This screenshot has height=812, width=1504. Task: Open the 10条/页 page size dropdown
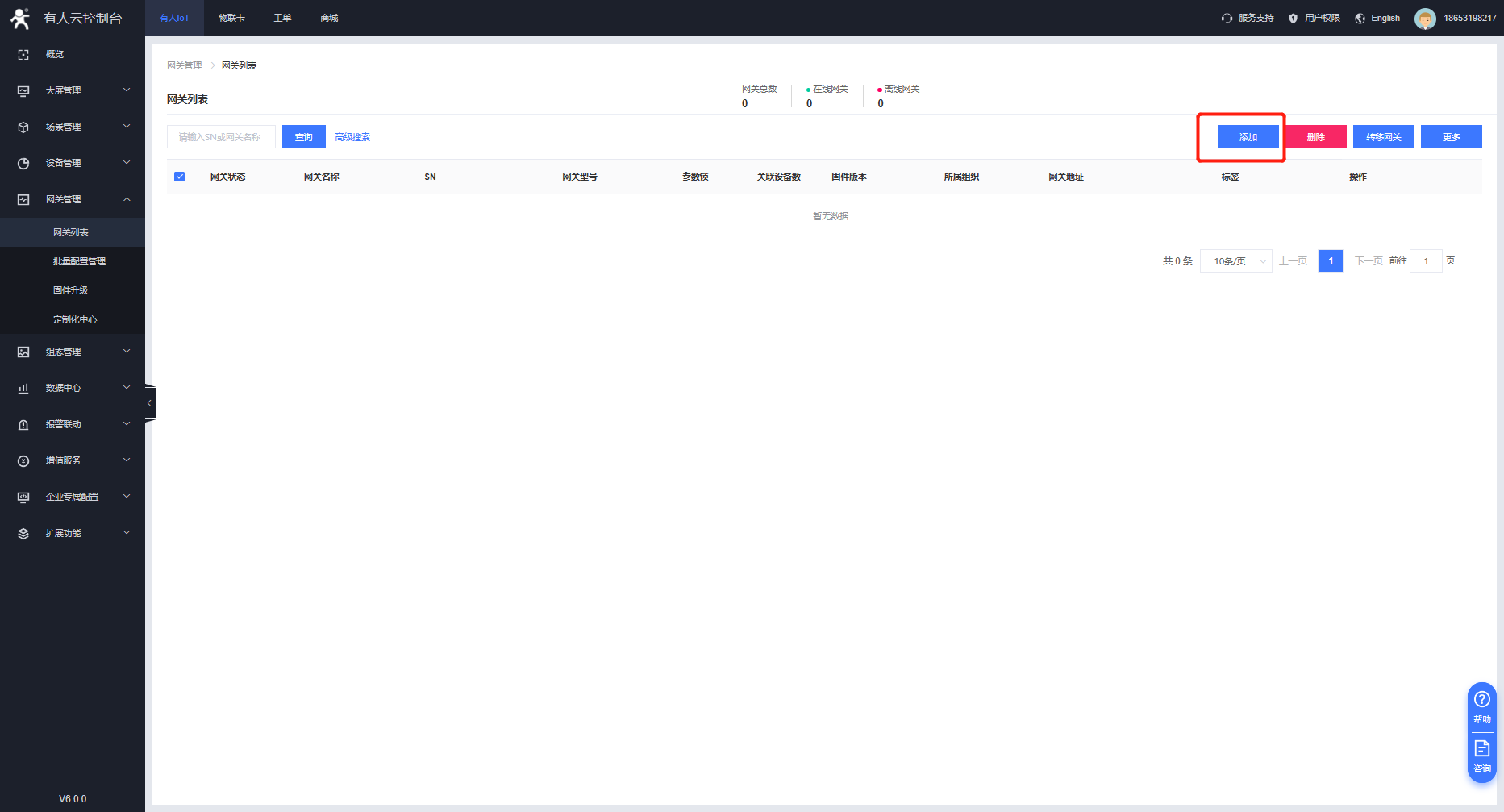[x=1235, y=261]
